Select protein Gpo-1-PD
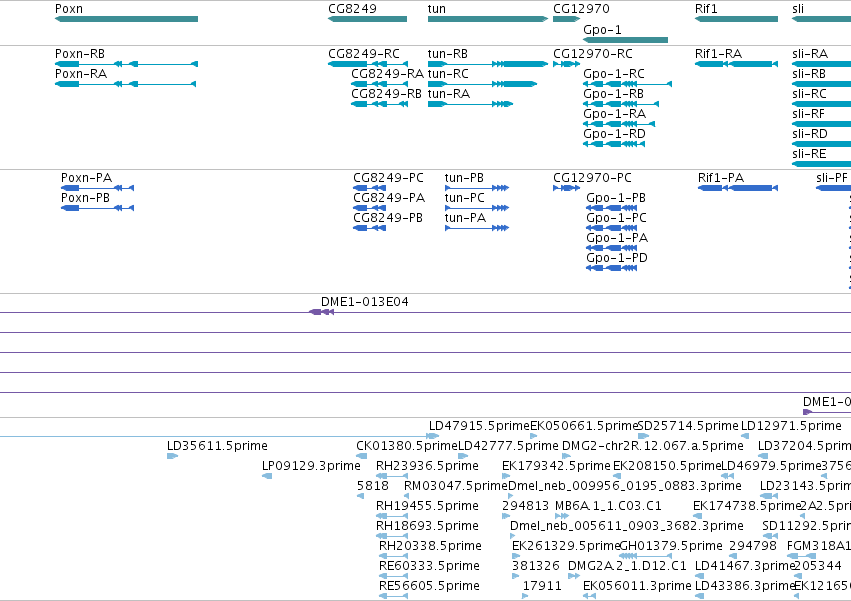 coord(617,258)
